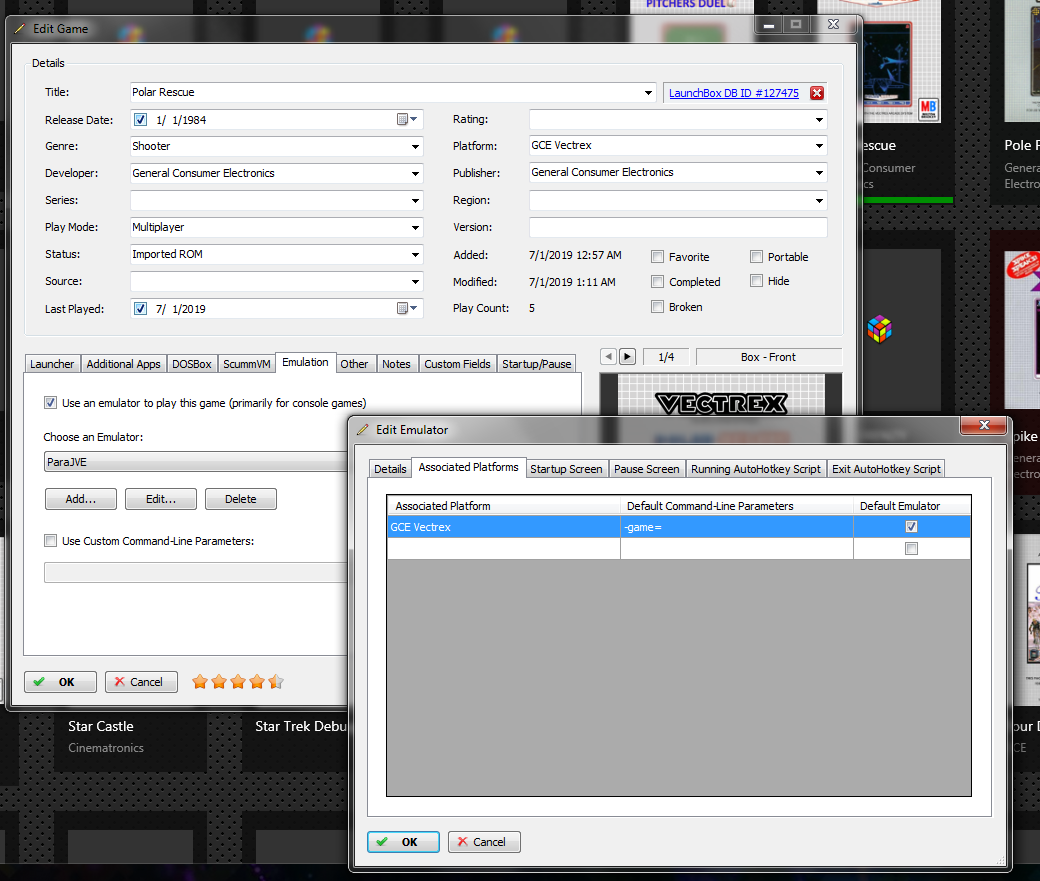
Task: Open Release Date calendar picker icon
Action: (406, 119)
